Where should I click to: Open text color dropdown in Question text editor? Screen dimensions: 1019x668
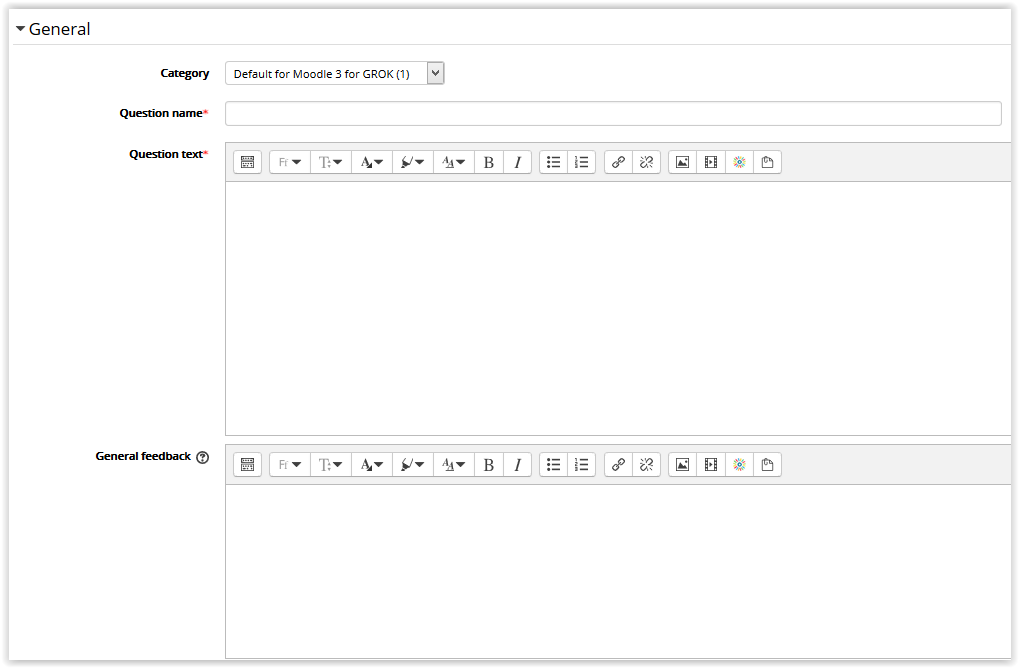(x=372, y=162)
